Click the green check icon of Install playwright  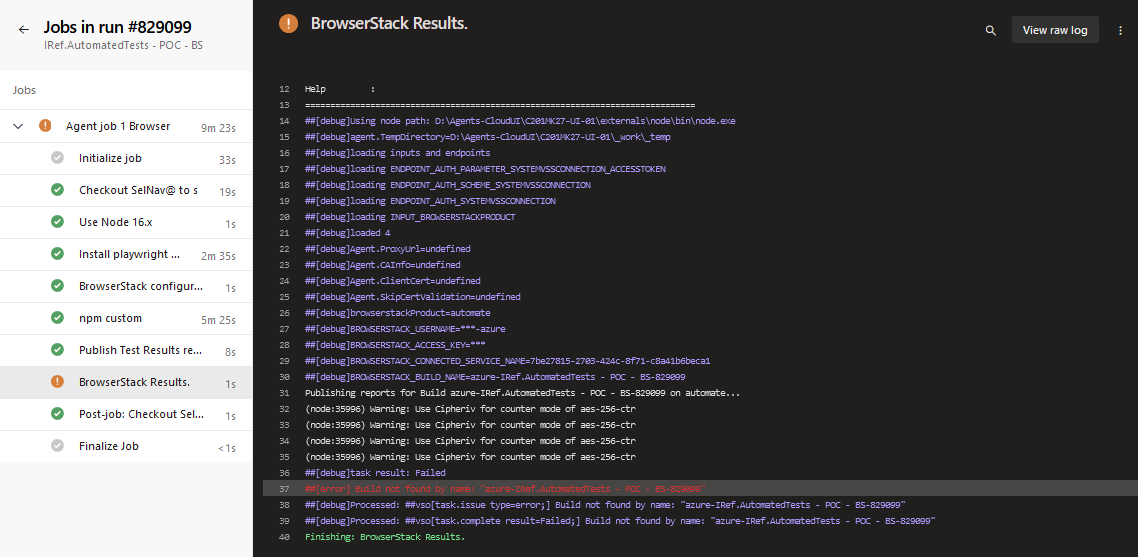(x=57, y=253)
